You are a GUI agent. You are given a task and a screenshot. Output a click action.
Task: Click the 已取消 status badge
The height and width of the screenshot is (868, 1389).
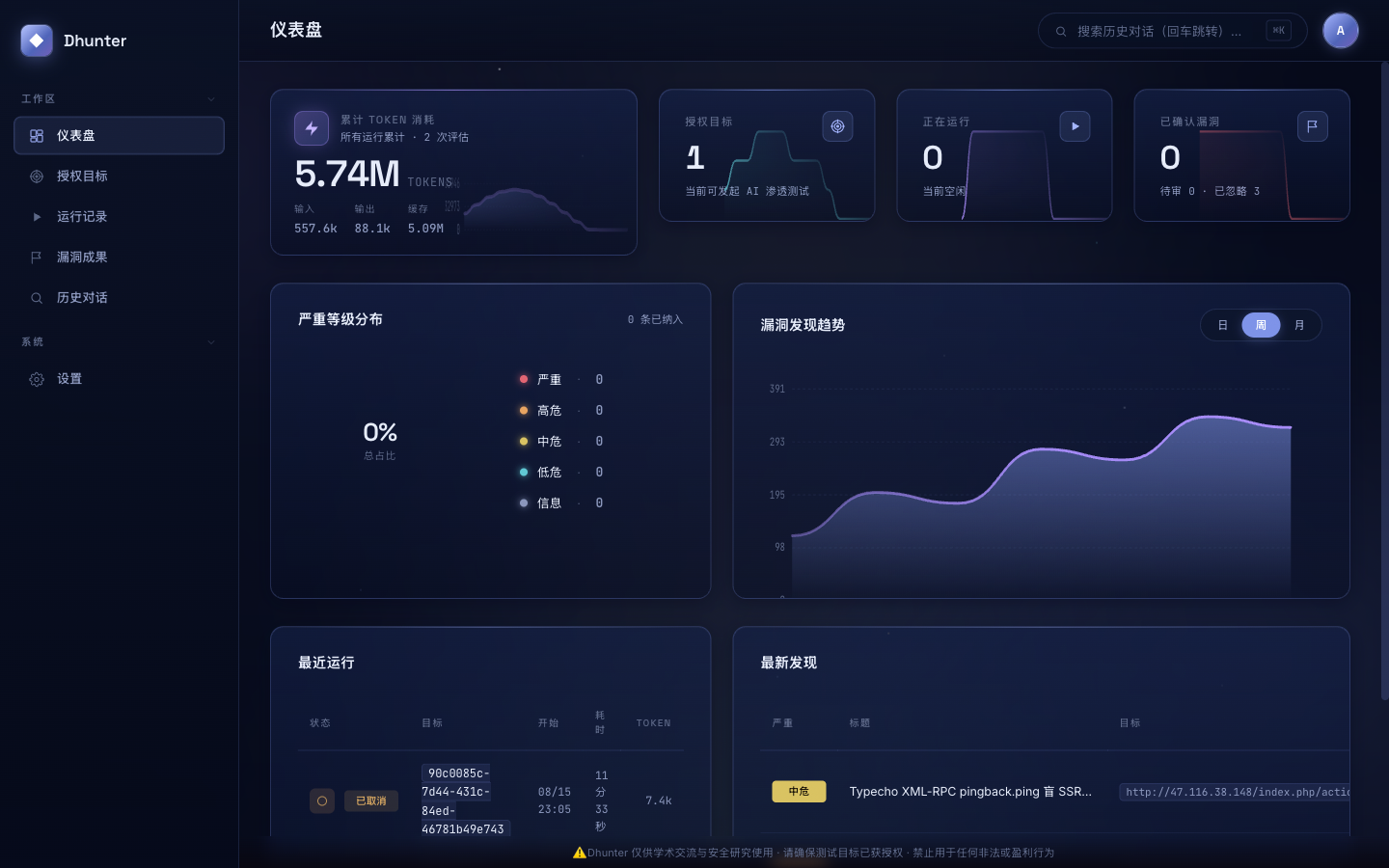(x=371, y=801)
